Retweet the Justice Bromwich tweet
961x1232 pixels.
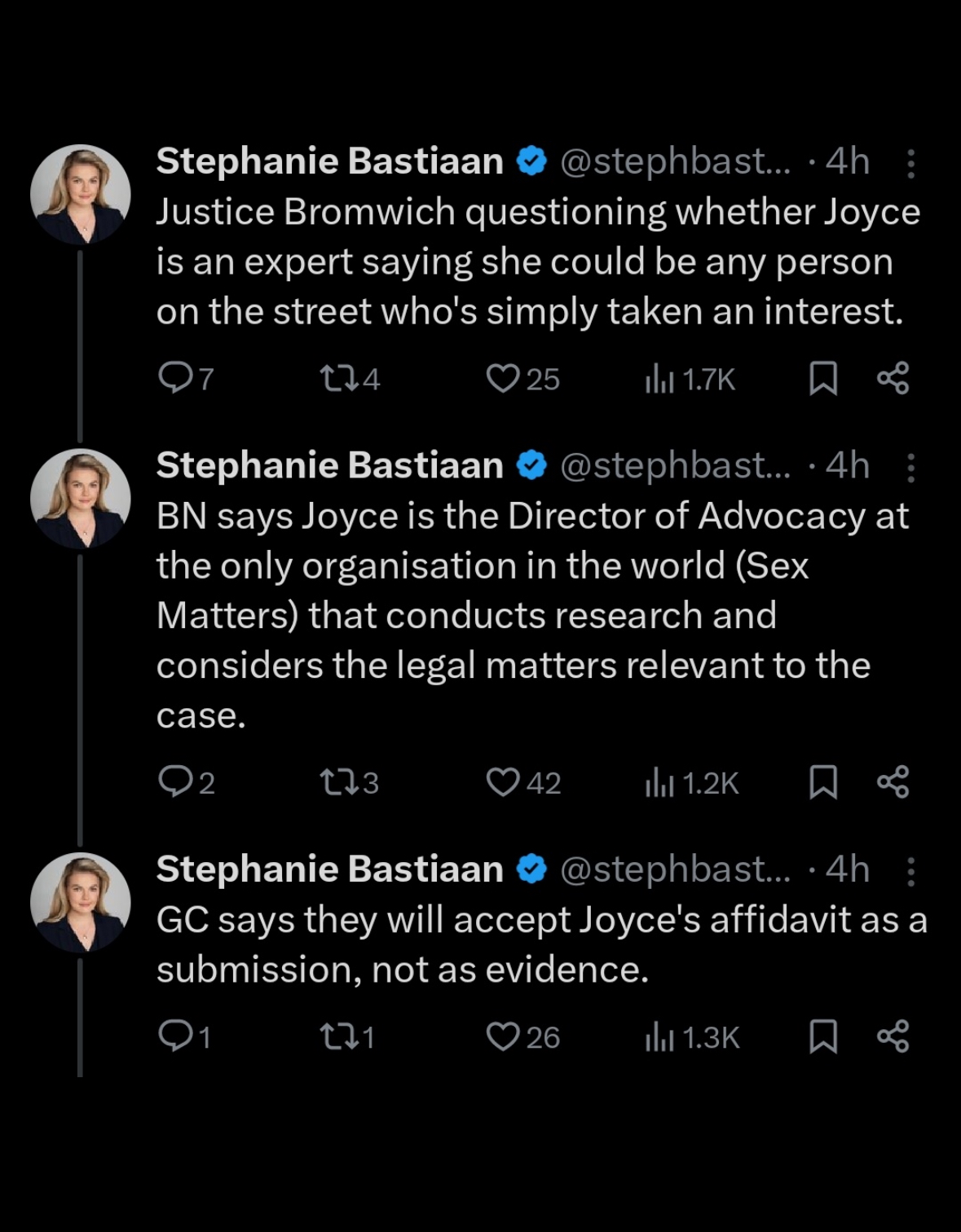[x=349, y=379]
